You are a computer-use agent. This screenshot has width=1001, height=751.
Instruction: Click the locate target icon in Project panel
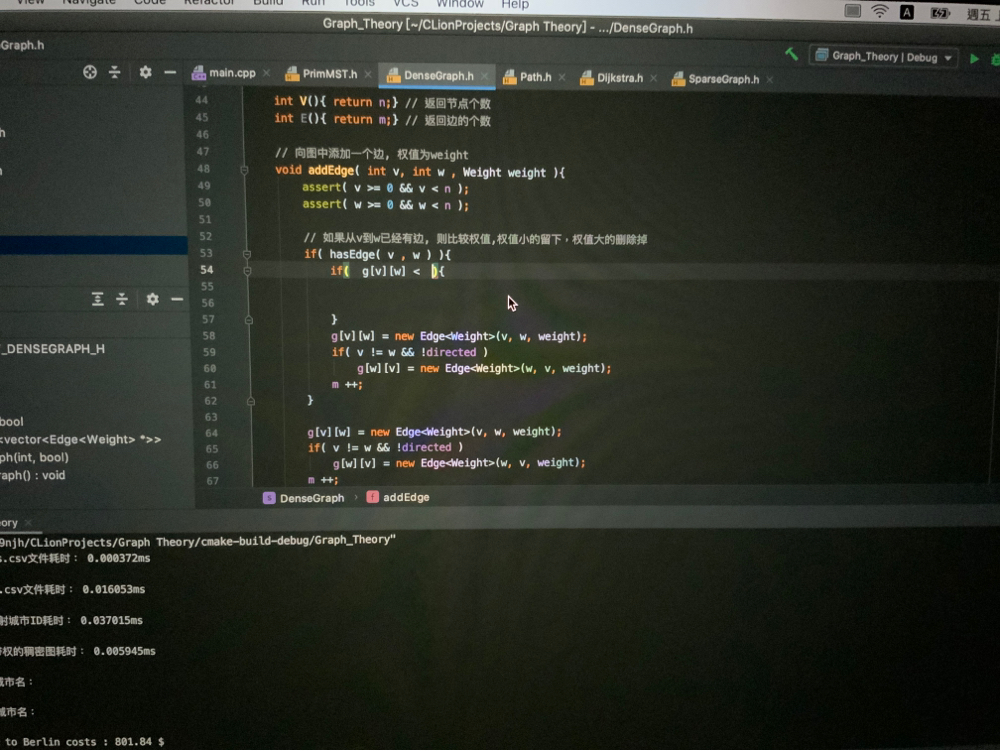tap(90, 72)
